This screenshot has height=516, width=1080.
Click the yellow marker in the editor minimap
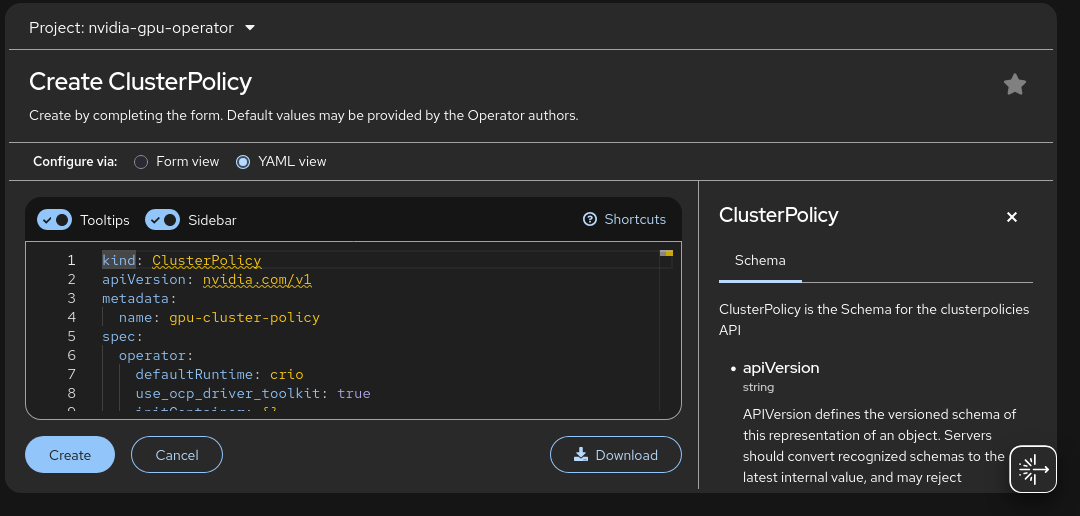(666, 254)
